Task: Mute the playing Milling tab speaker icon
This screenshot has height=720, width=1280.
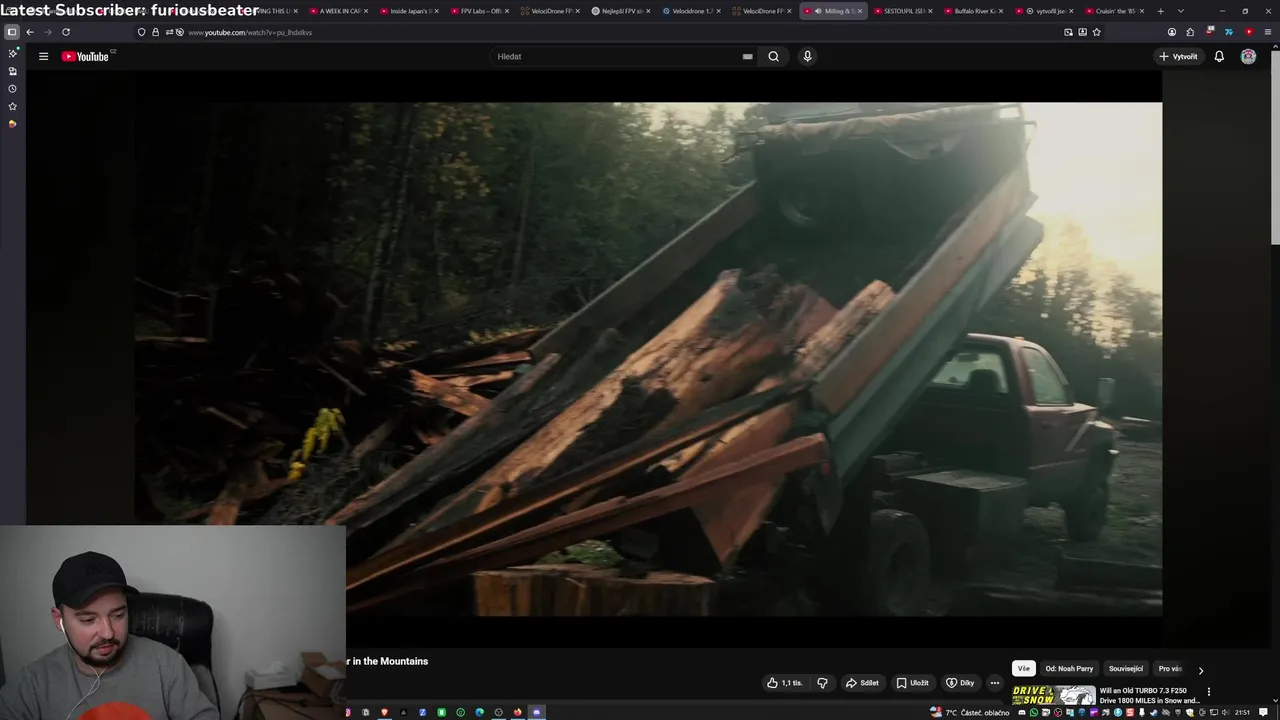Action: [x=818, y=11]
